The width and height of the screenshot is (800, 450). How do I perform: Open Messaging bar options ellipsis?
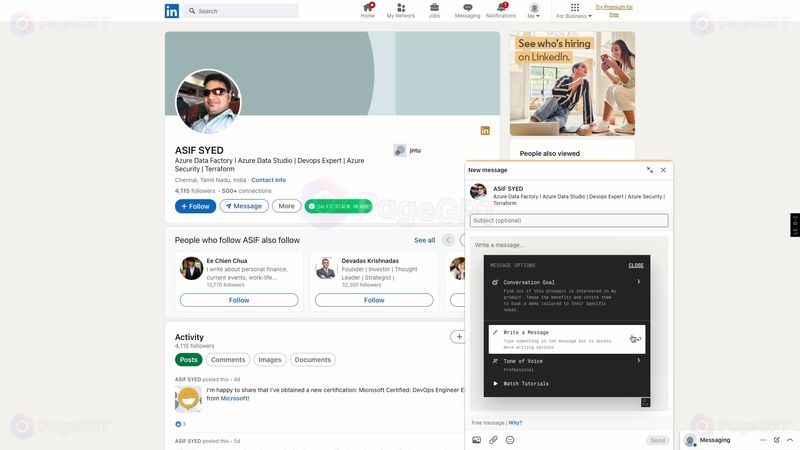(x=763, y=440)
